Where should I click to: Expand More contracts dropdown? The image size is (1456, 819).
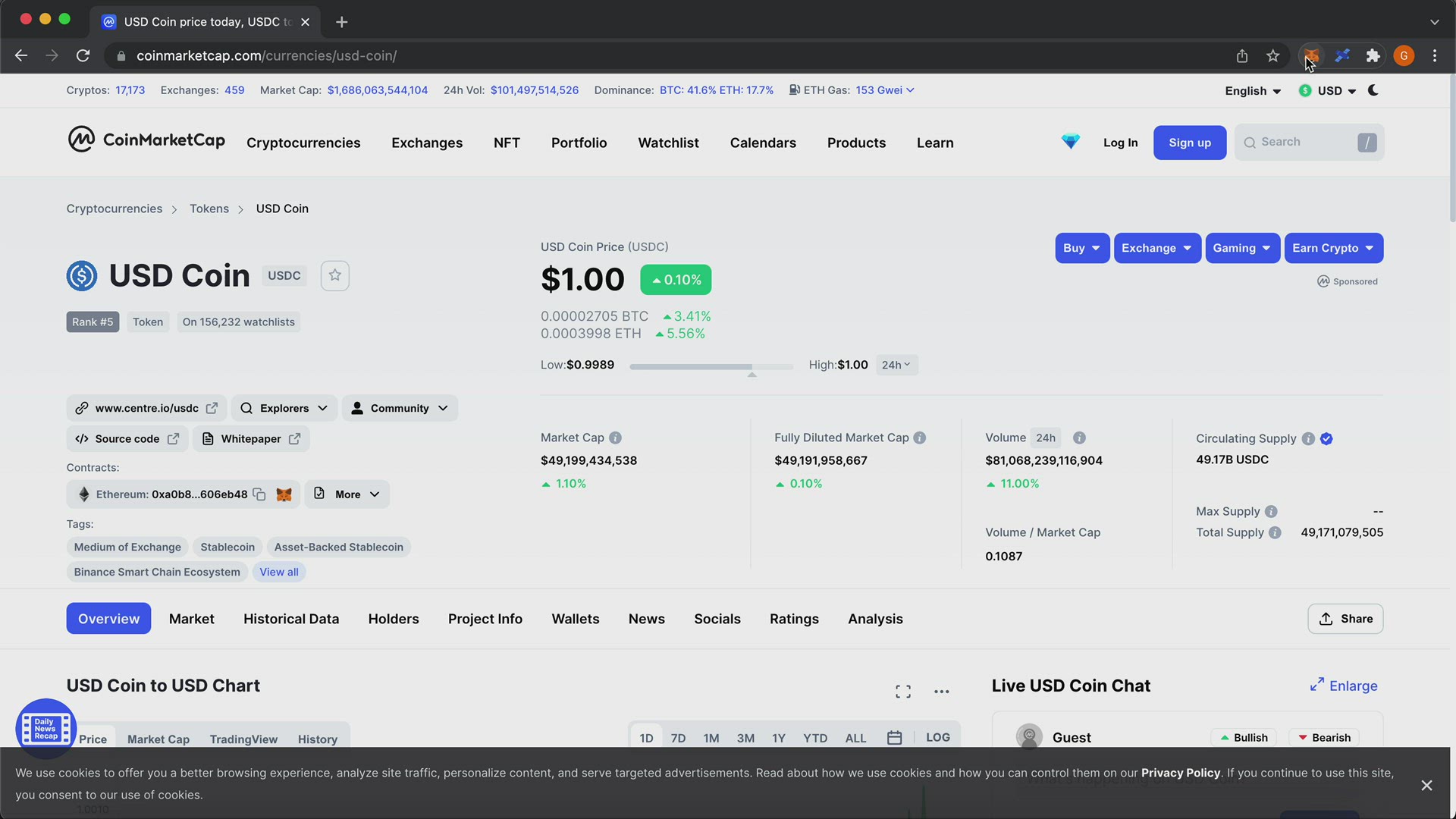coord(347,494)
